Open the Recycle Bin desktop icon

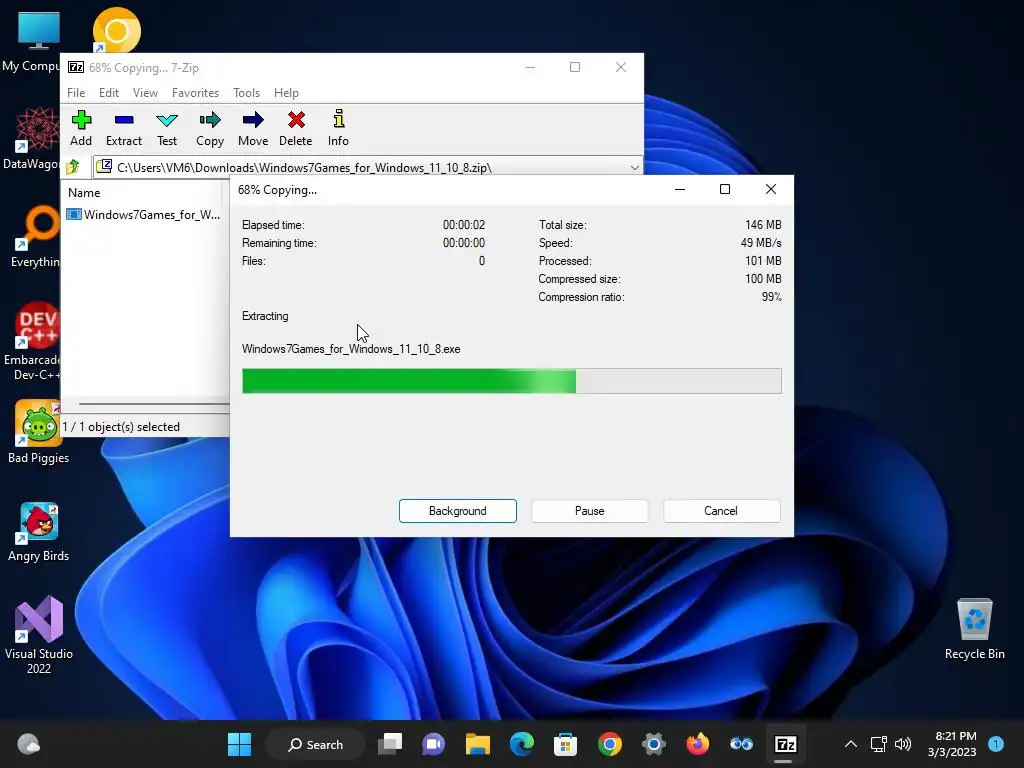point(974,628)
